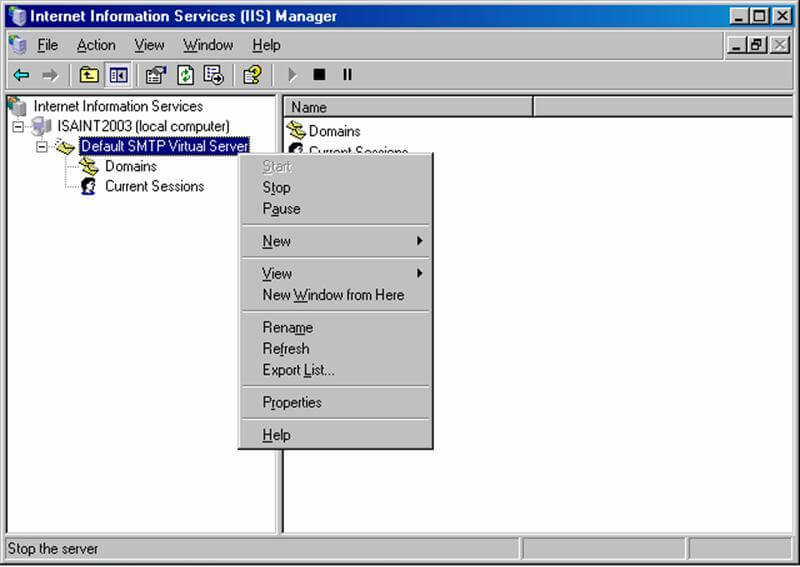This screenshot has height=567, width=800.
Task: Open the View menu in menu bar
Action: point(149,45)
